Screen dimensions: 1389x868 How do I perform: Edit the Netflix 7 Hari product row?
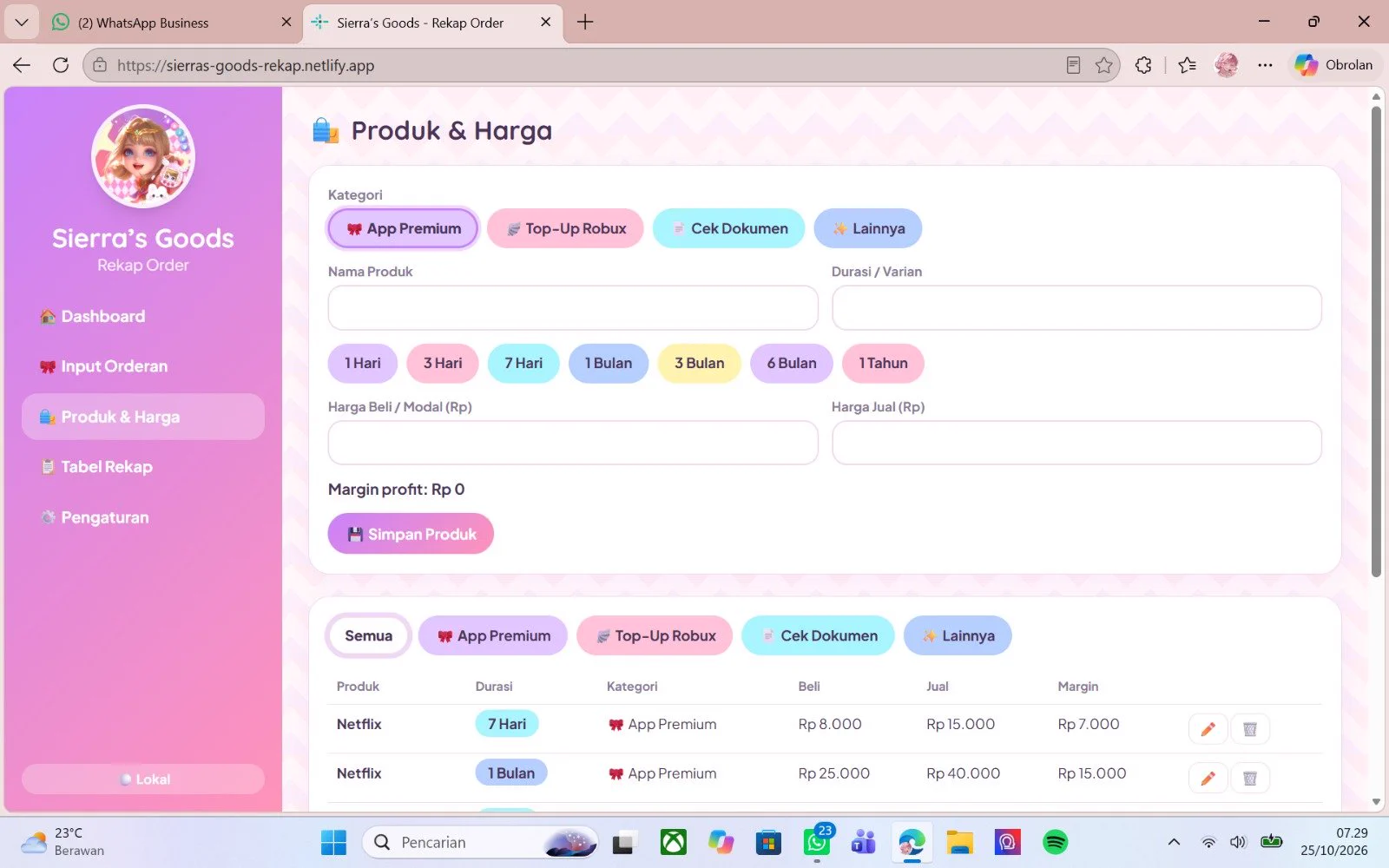(1208, 729)
